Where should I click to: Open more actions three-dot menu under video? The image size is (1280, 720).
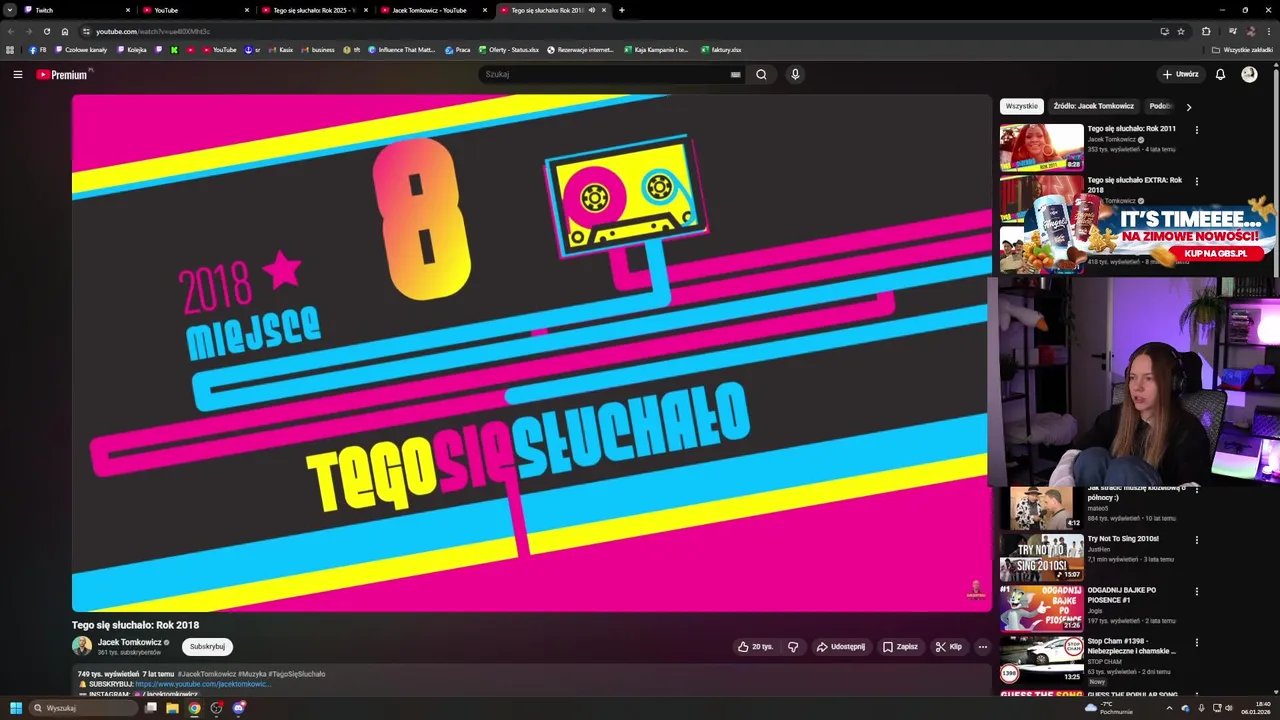(x=982, y=647)
